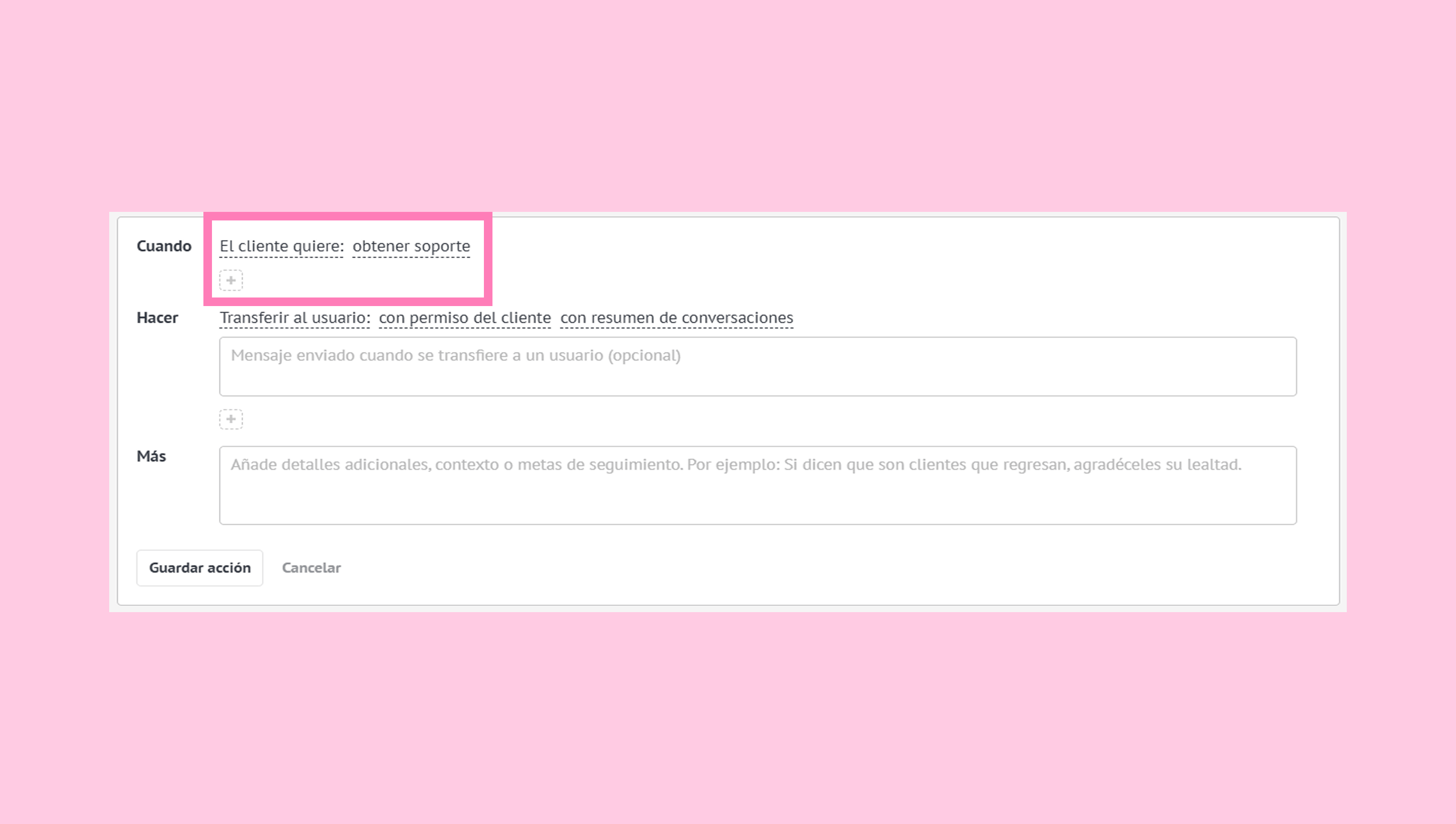Viewport: 1456px width, 824px height.
Task: Open the 'El cliente quiere:' trigger dropdown
Action: click(282, 246)
